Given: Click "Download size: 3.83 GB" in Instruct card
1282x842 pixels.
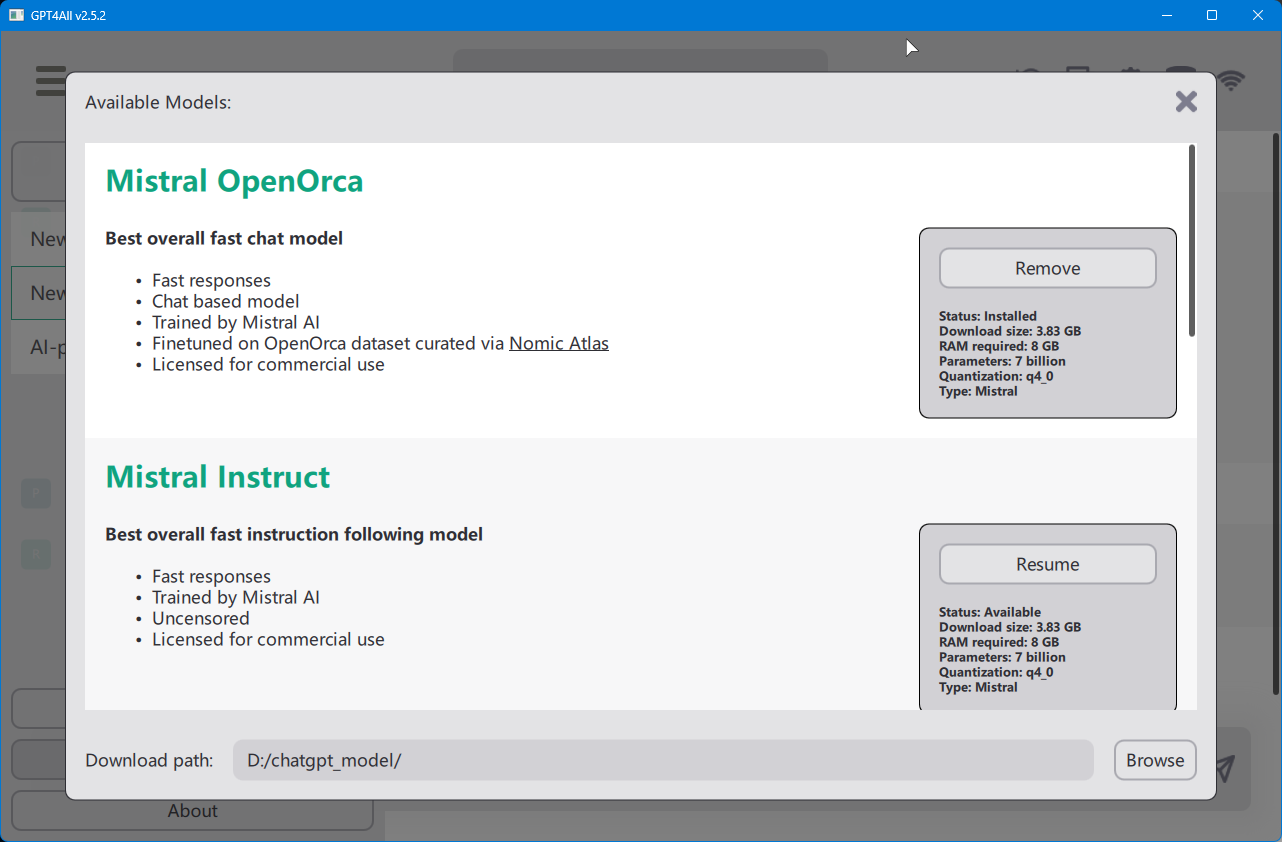Looking at the screenshot, I should [1010, 627].
